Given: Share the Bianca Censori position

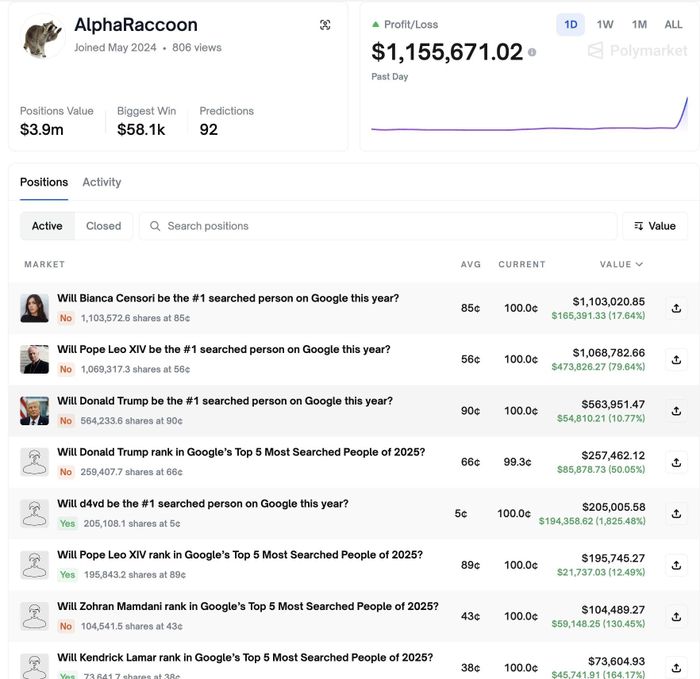Looking at the screenshot, I should pos(676,308).
